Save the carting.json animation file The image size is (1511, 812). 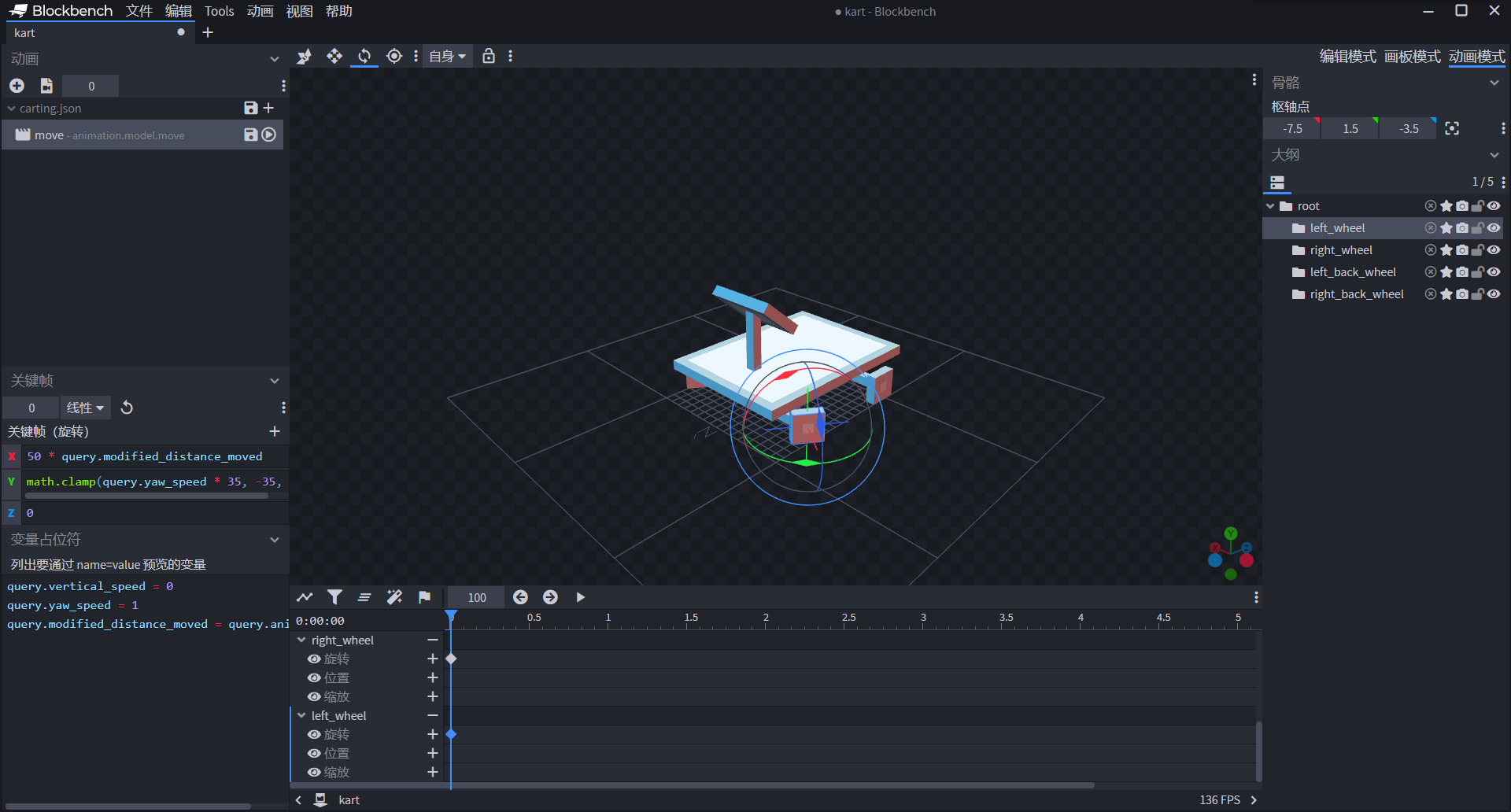click(x=250, y=108)
